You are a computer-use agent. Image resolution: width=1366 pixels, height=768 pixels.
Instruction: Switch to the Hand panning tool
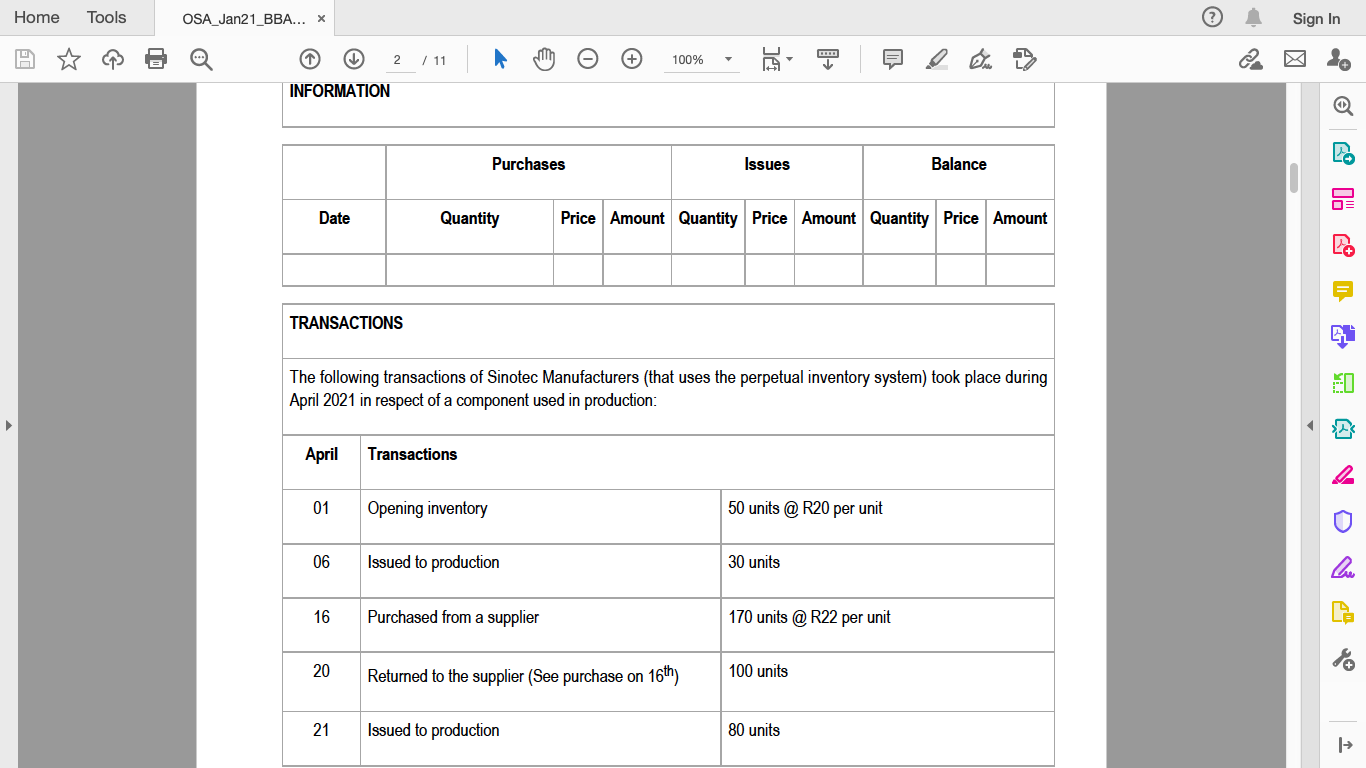tap(544, 59)
